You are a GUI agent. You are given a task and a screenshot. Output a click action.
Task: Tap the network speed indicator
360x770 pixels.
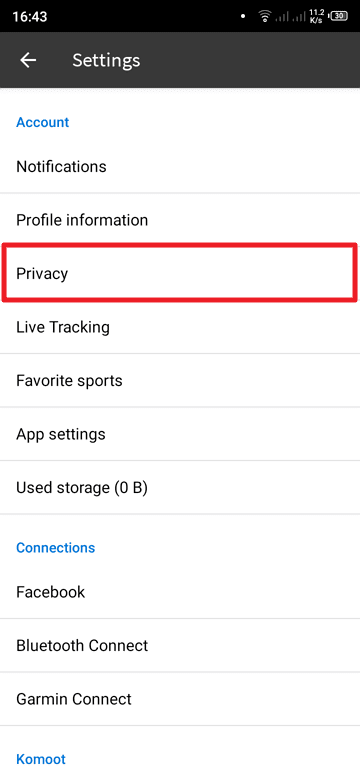tap(317, 16)
